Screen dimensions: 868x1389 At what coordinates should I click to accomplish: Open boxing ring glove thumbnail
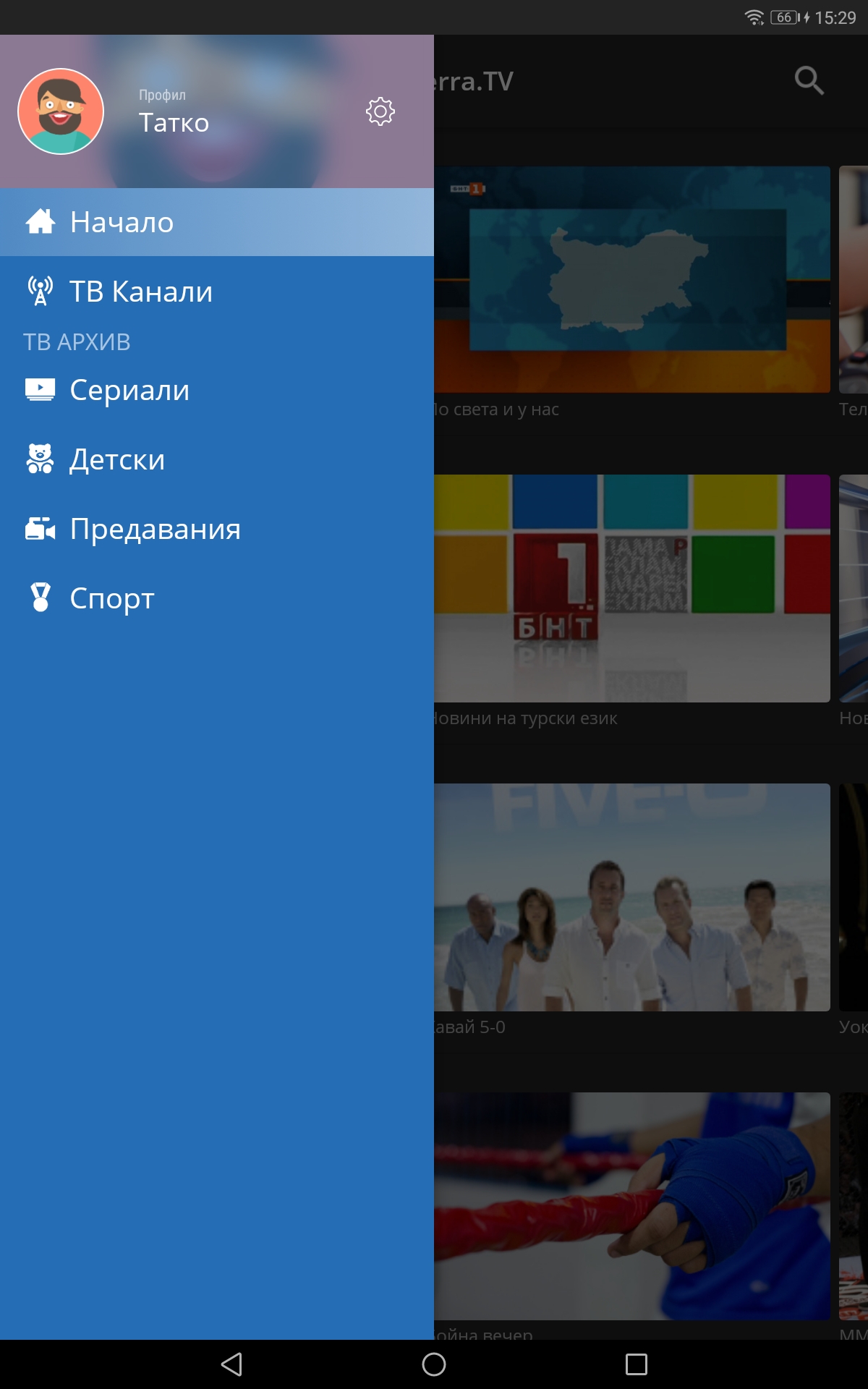tap(632, 1206)
